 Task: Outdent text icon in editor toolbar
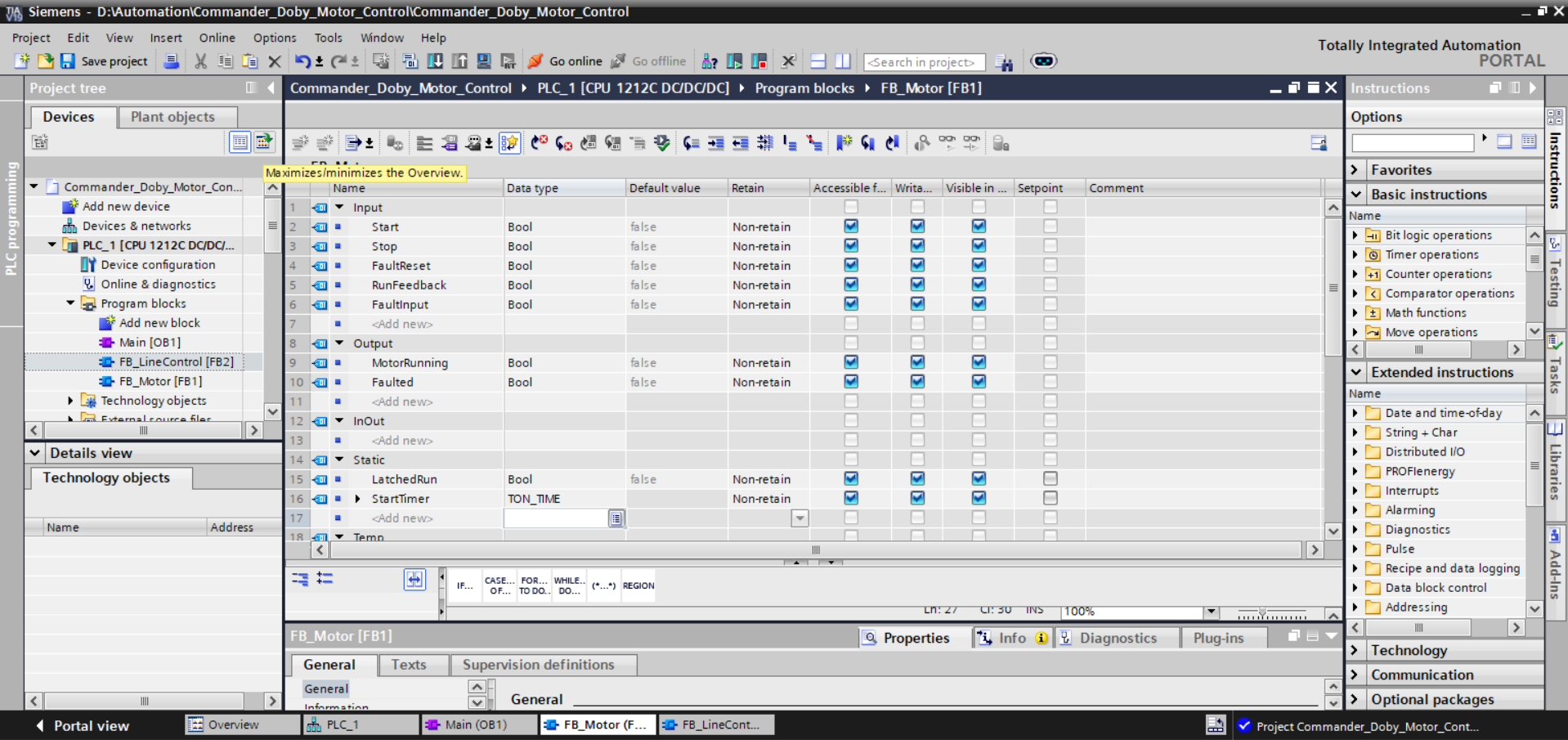(x=740, y=143)
